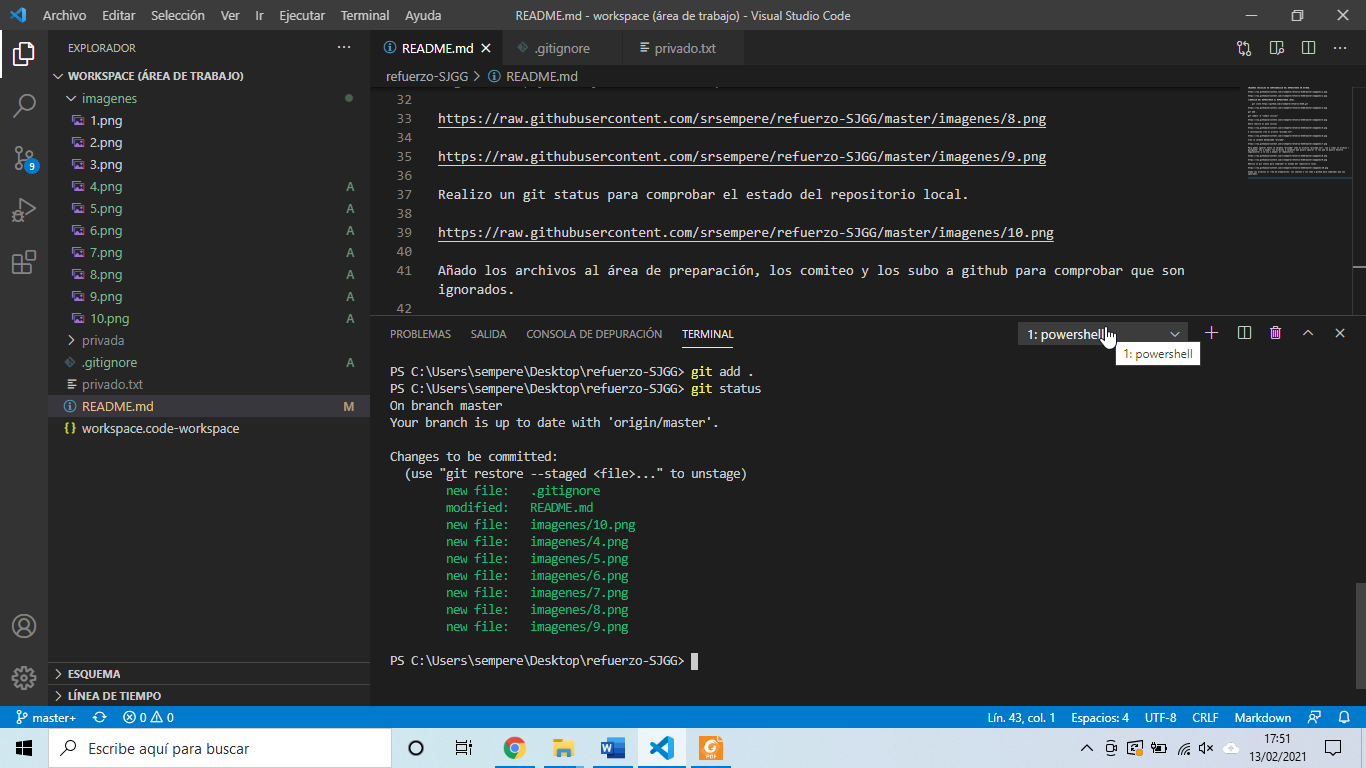Open the powershell terminal selector dropdown
1366x768 pixels.
1103,334
